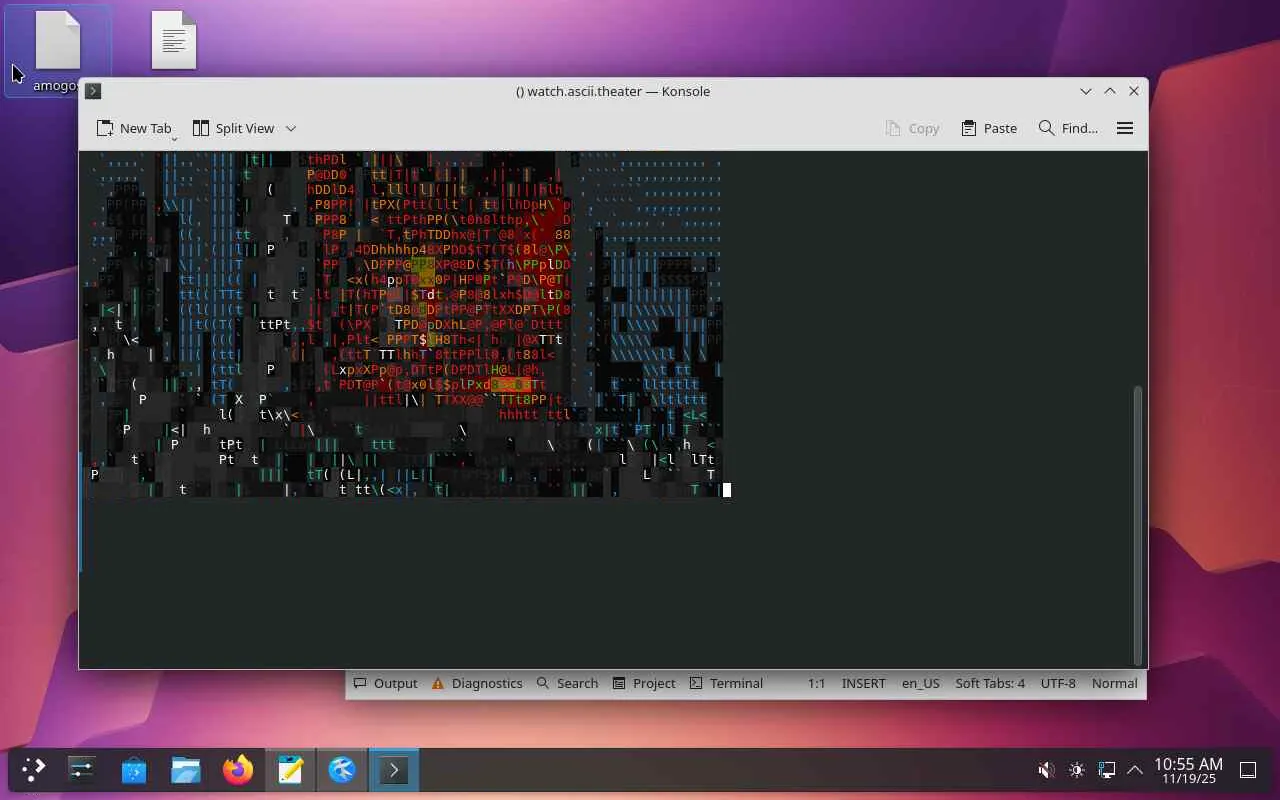Open the network connections tray icon

pyautogui.click(x=1106, y=770)
